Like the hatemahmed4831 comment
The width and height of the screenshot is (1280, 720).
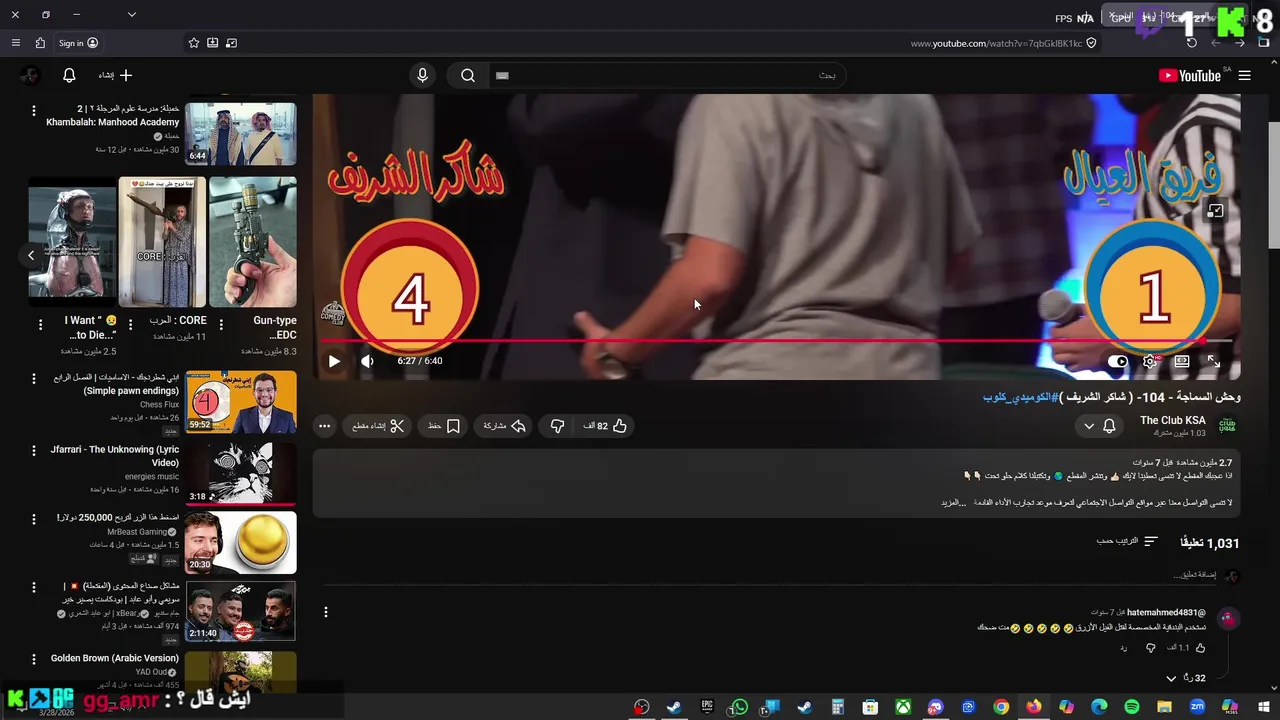point(1200,648)
